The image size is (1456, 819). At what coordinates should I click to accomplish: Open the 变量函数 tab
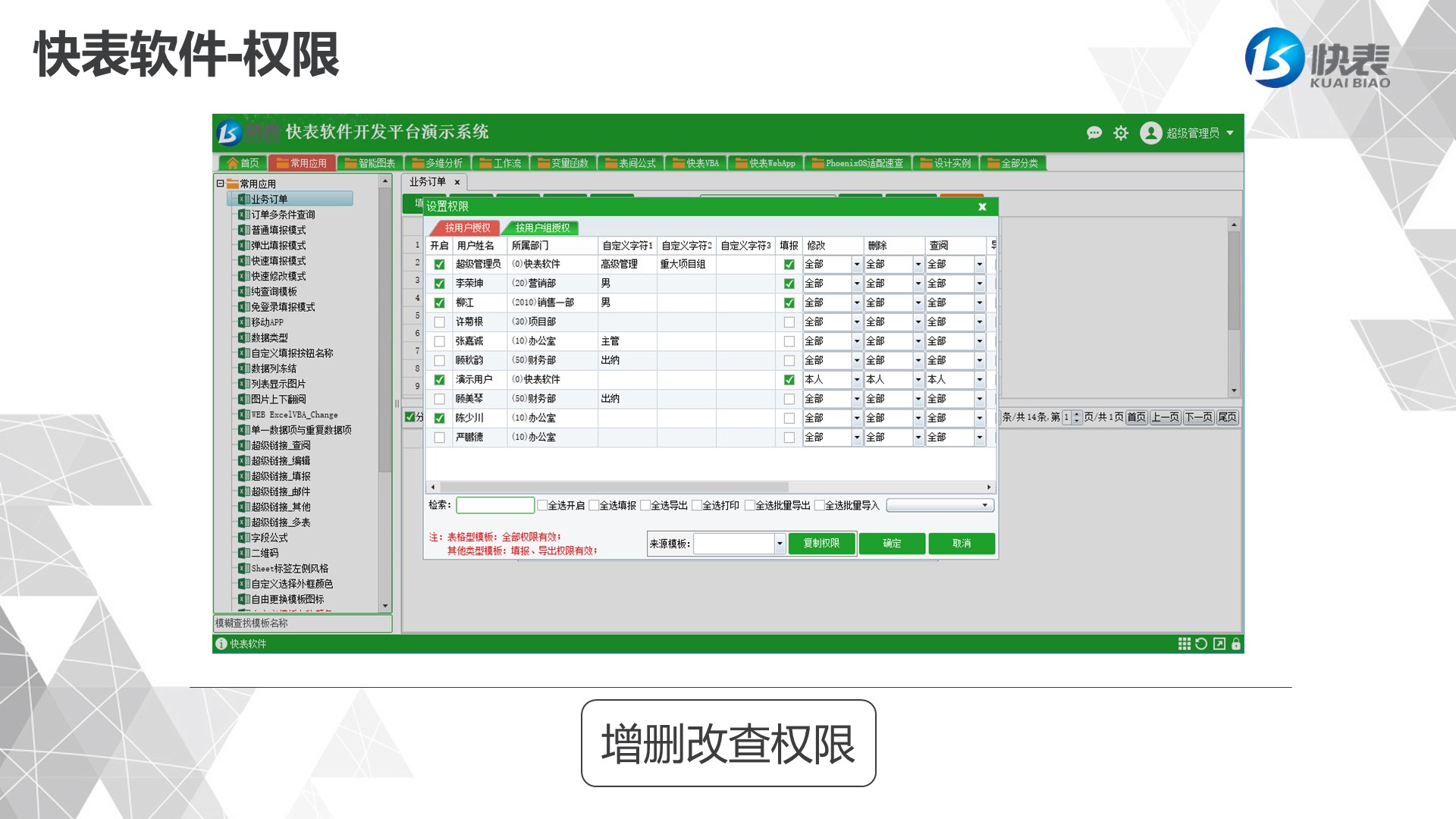click(562, 163)
